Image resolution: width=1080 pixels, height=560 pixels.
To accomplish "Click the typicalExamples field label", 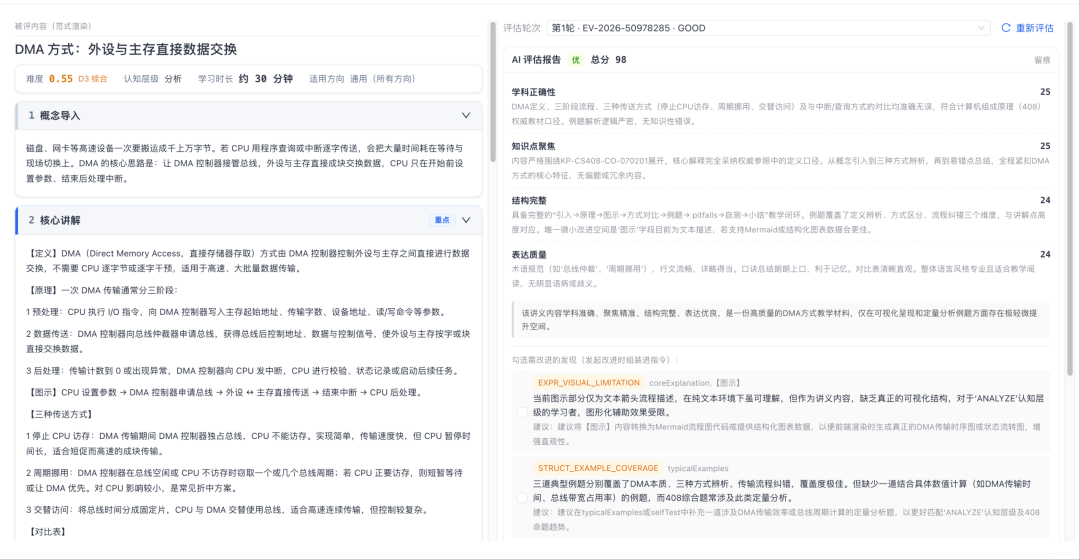I will tap(698, 468).
